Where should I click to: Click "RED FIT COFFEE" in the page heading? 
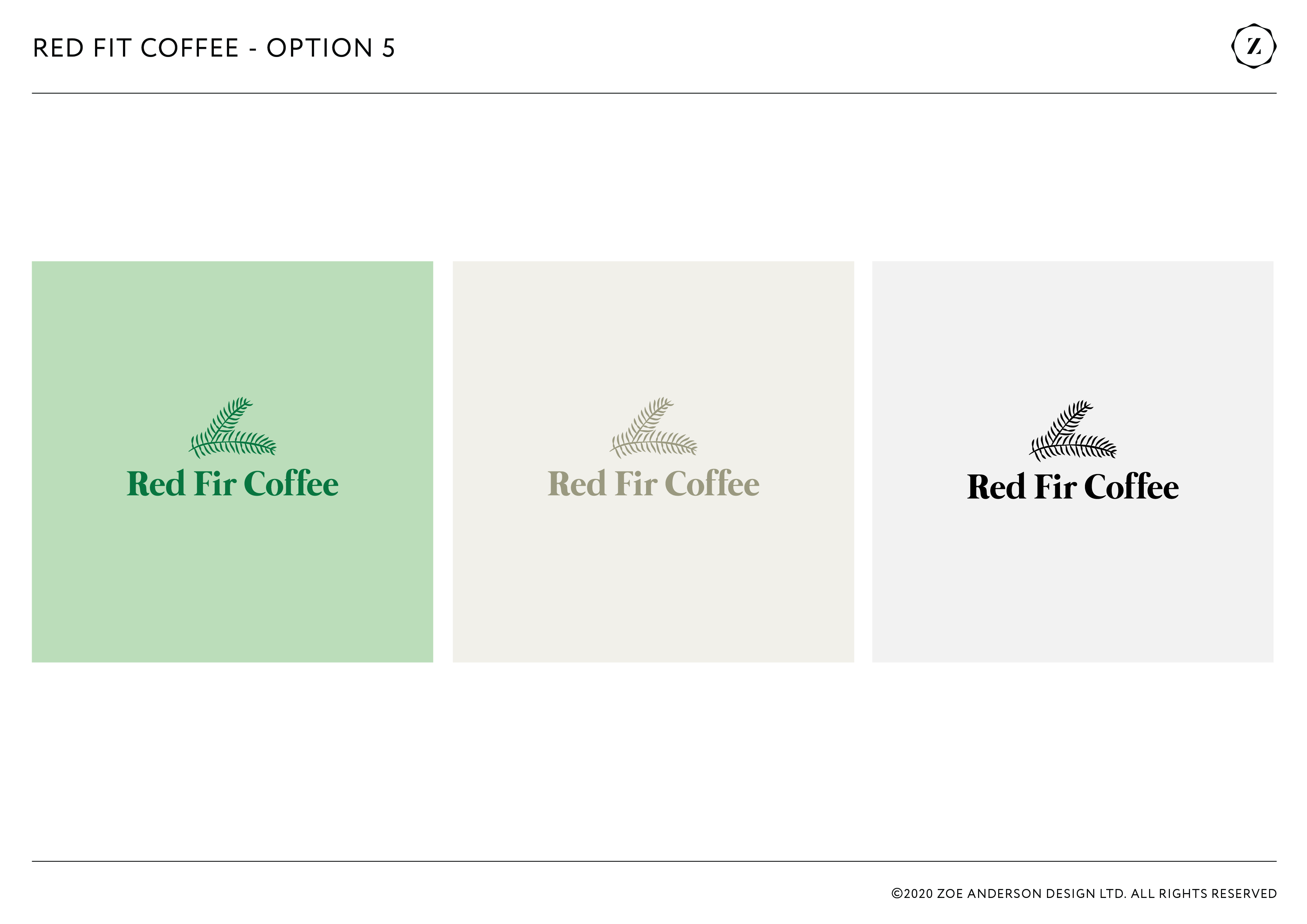point(136,48)
